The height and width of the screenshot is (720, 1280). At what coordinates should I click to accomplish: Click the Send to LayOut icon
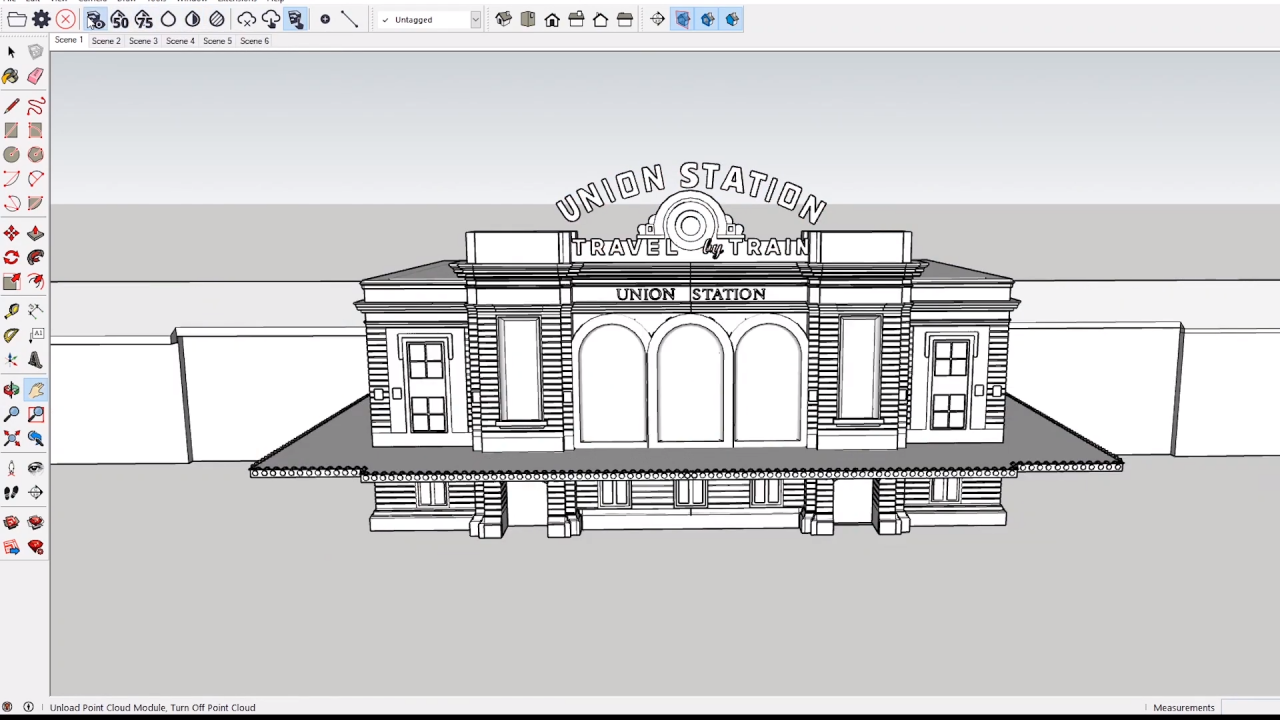coord(11,547)
